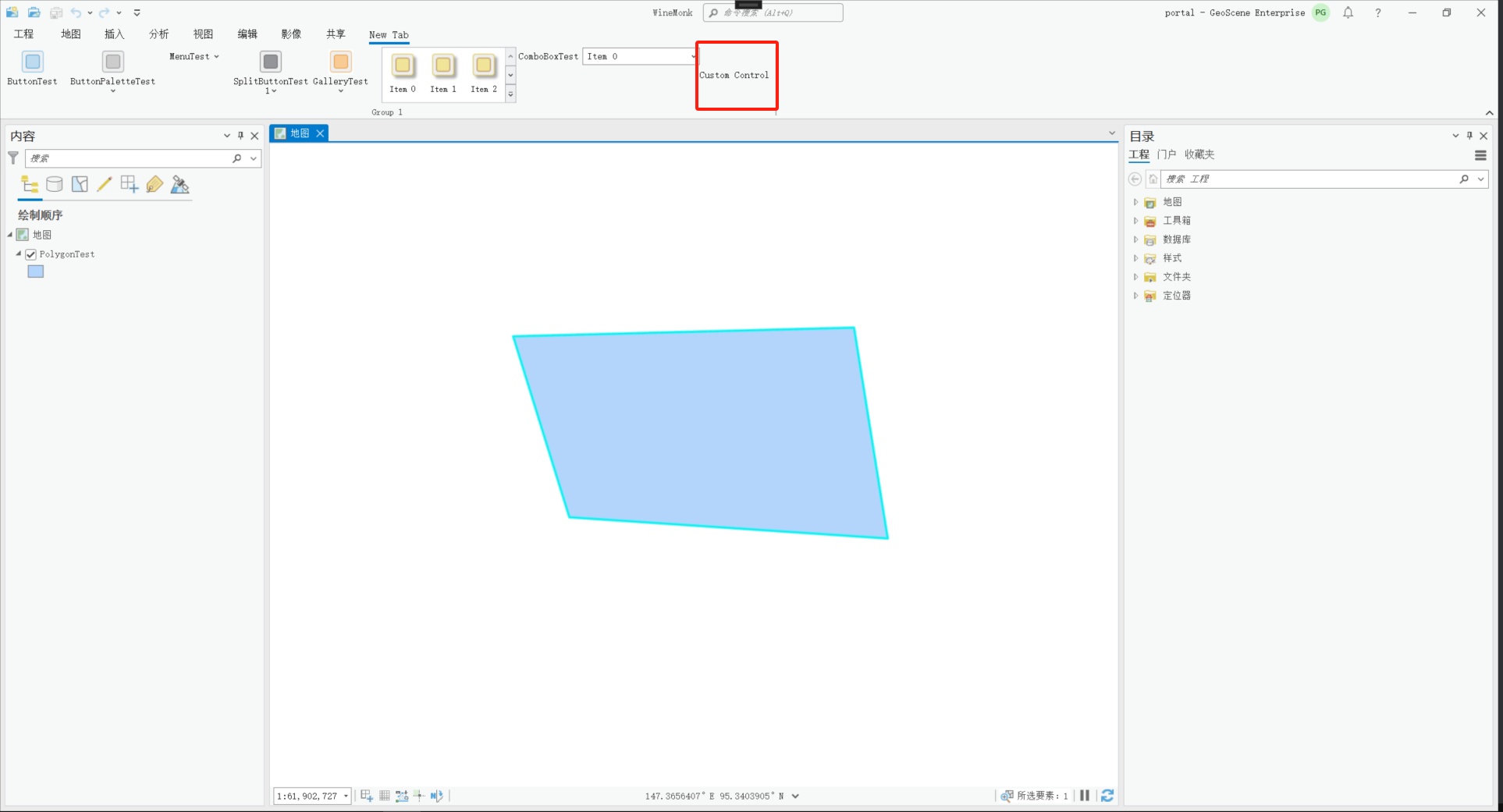Open the Customize Quick Access Toolbar menu

tap(137, 12)
